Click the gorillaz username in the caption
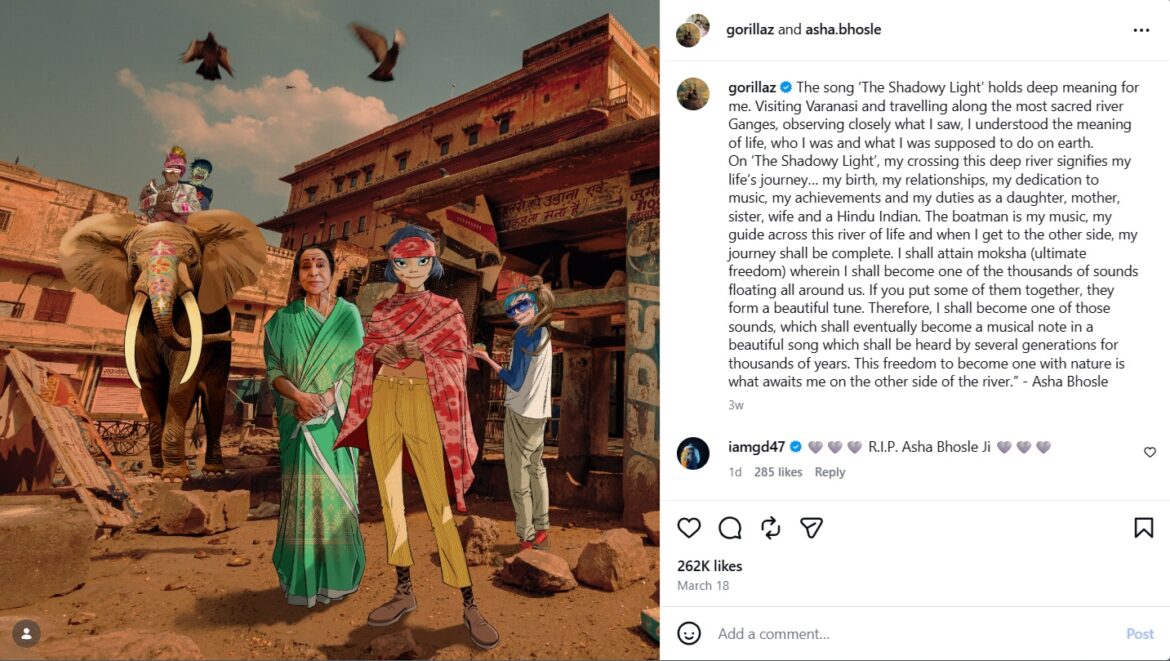The image size is (1170, 661). 751,87
